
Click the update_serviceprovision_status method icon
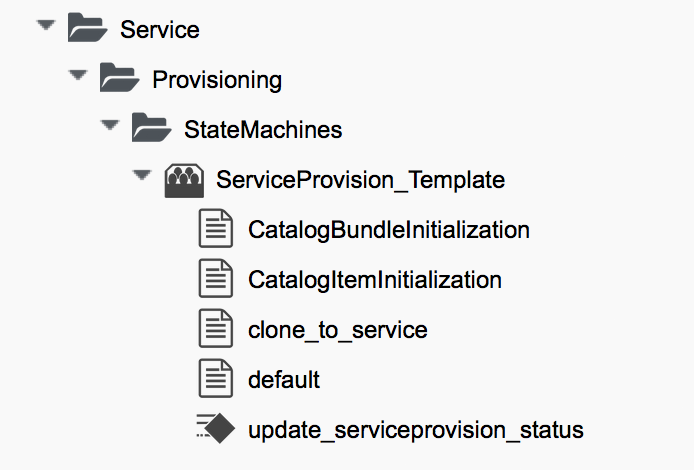tap(215, 431)
